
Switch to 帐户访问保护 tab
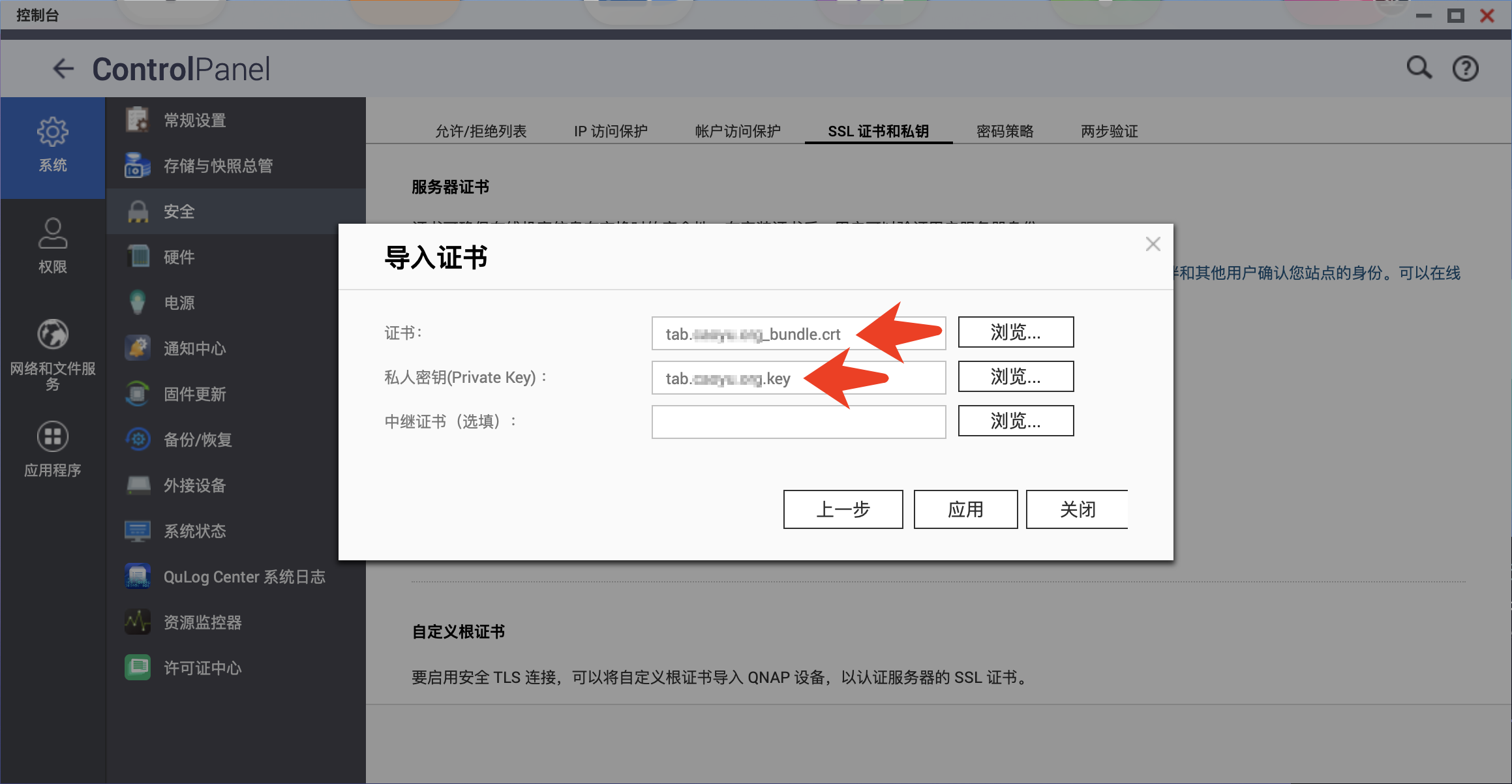click(738, 131)
